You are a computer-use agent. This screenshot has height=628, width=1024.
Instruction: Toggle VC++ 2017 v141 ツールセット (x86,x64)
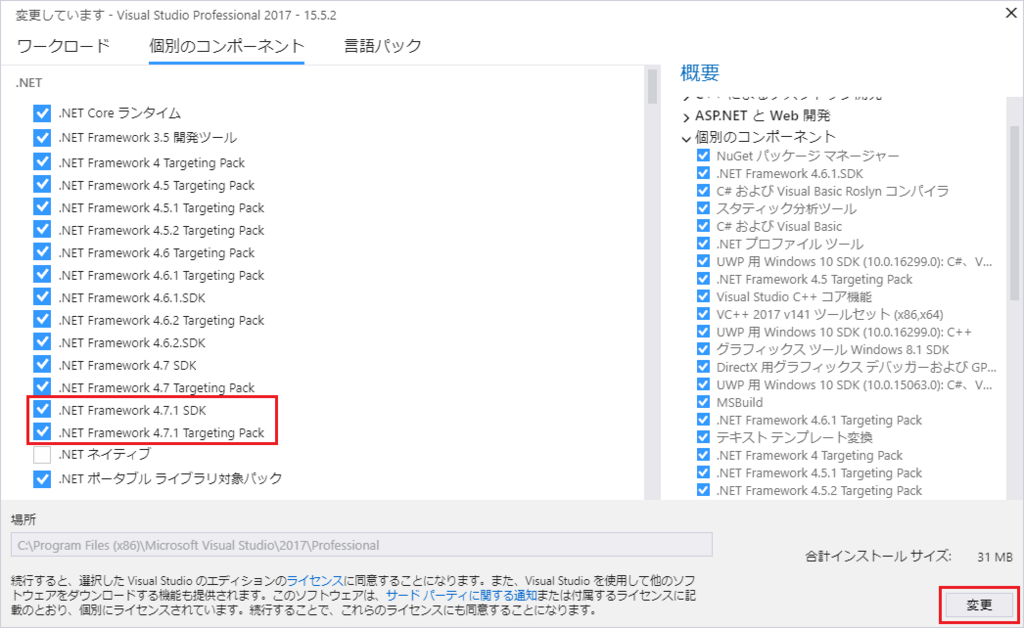coord(703,315)
